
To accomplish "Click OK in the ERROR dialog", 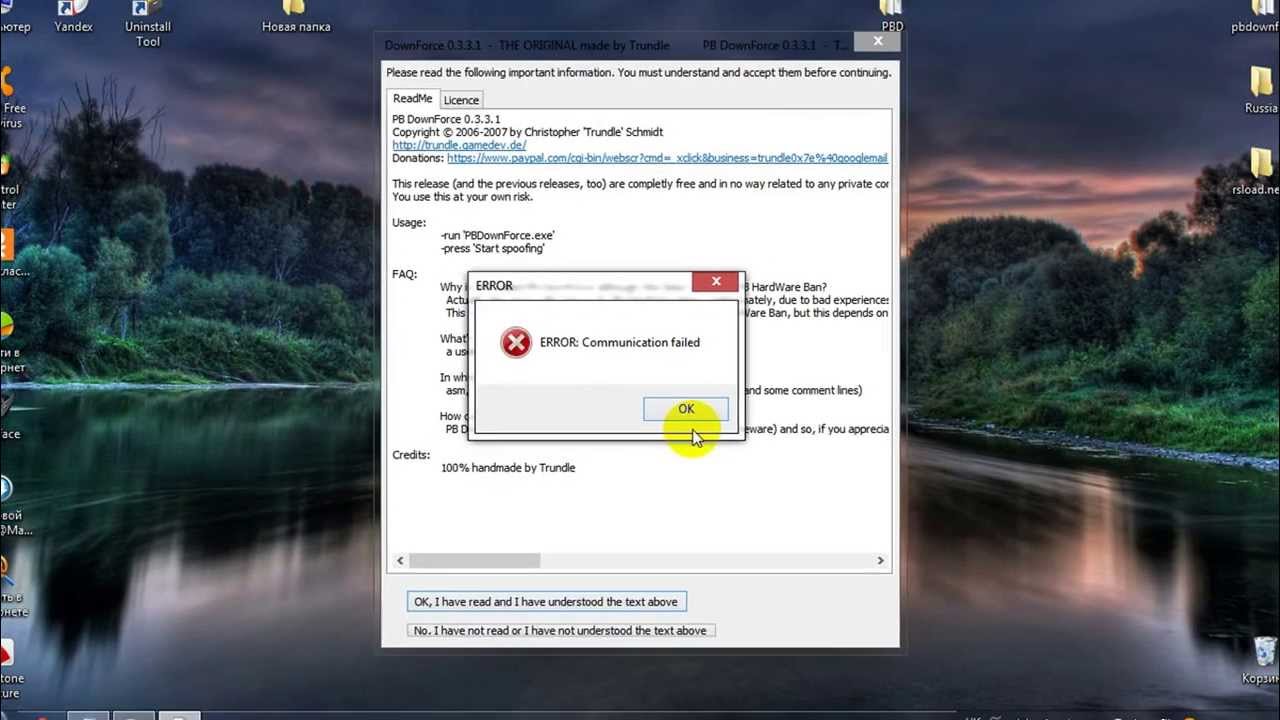I will [686, 409].
